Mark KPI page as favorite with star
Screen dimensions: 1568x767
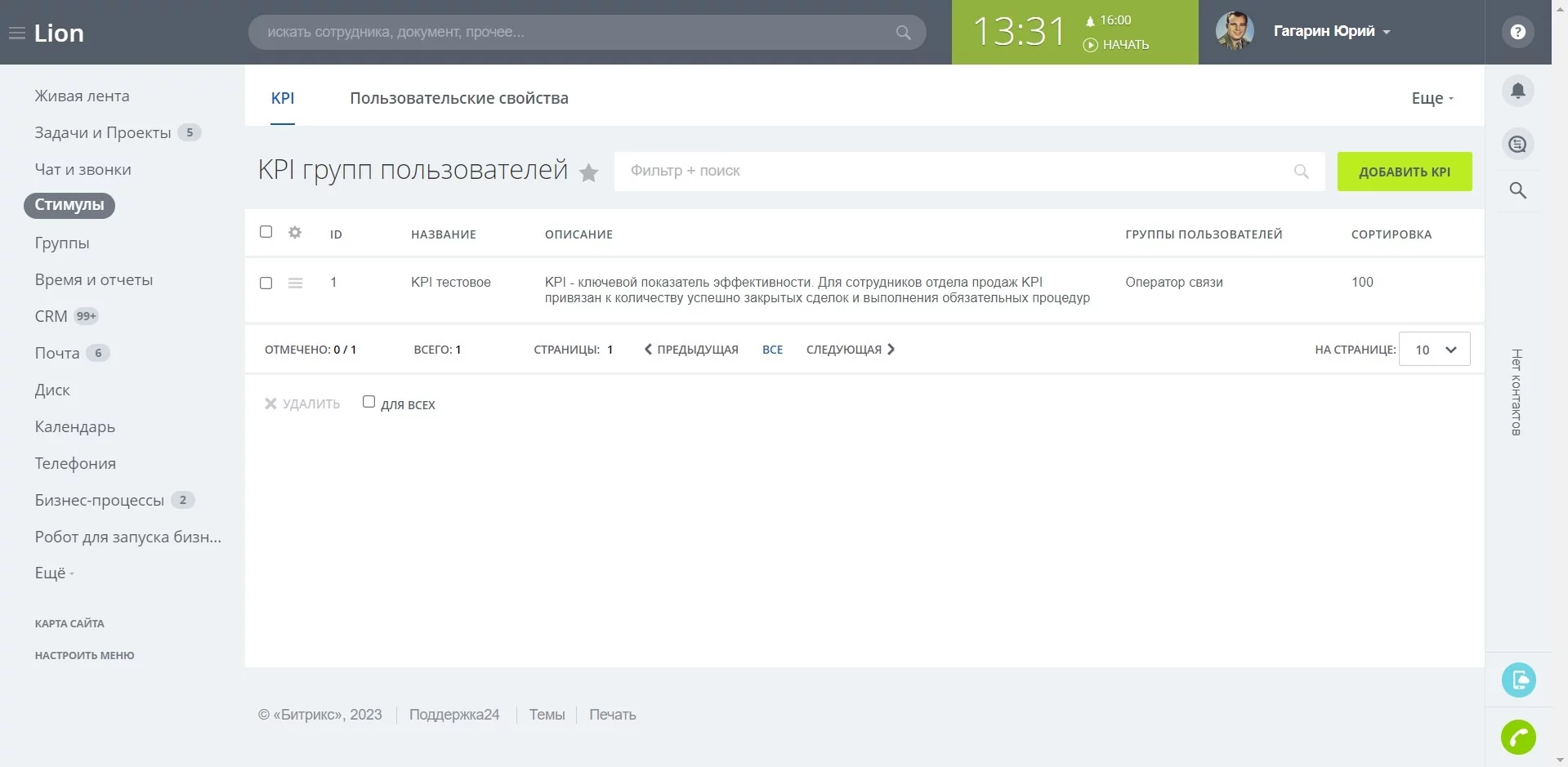[588, 172]
